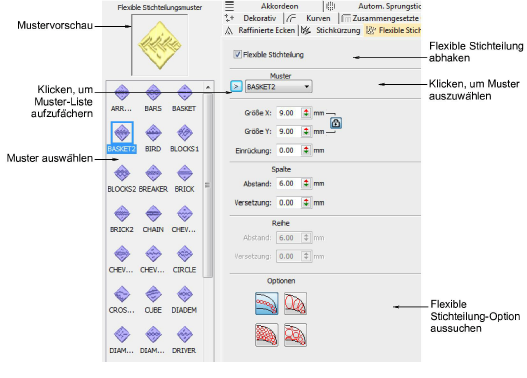Select the DIADEM pattern icon

185,294
